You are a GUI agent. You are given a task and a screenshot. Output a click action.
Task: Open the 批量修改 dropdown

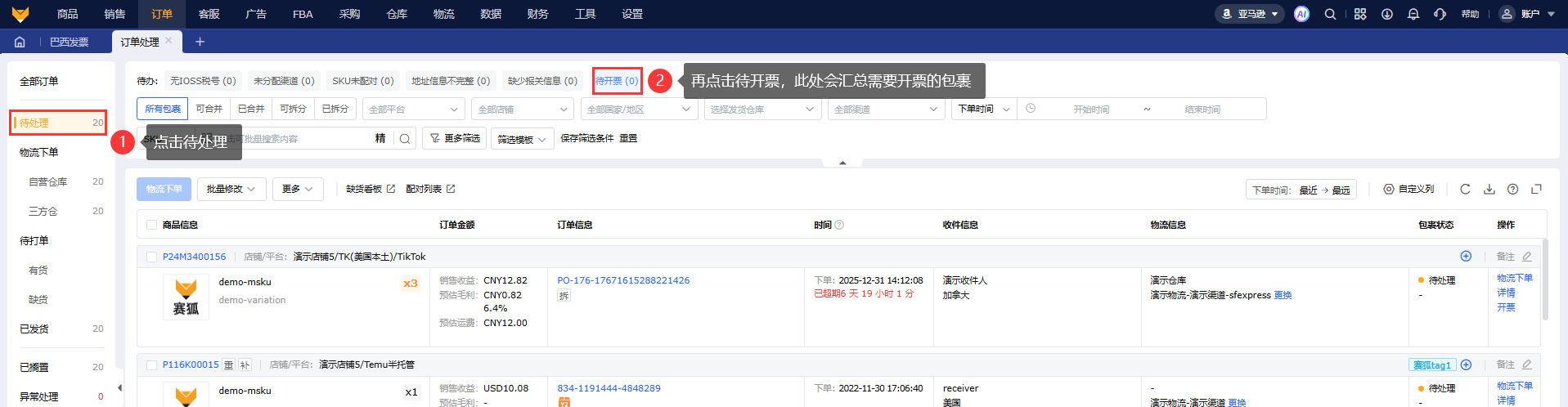click(x=231, y=189)
